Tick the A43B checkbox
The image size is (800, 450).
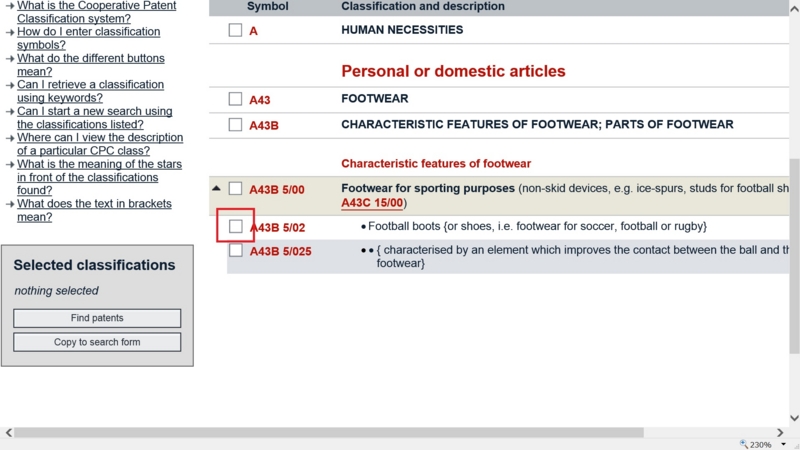pyautogui.click(x=235, y=124)
